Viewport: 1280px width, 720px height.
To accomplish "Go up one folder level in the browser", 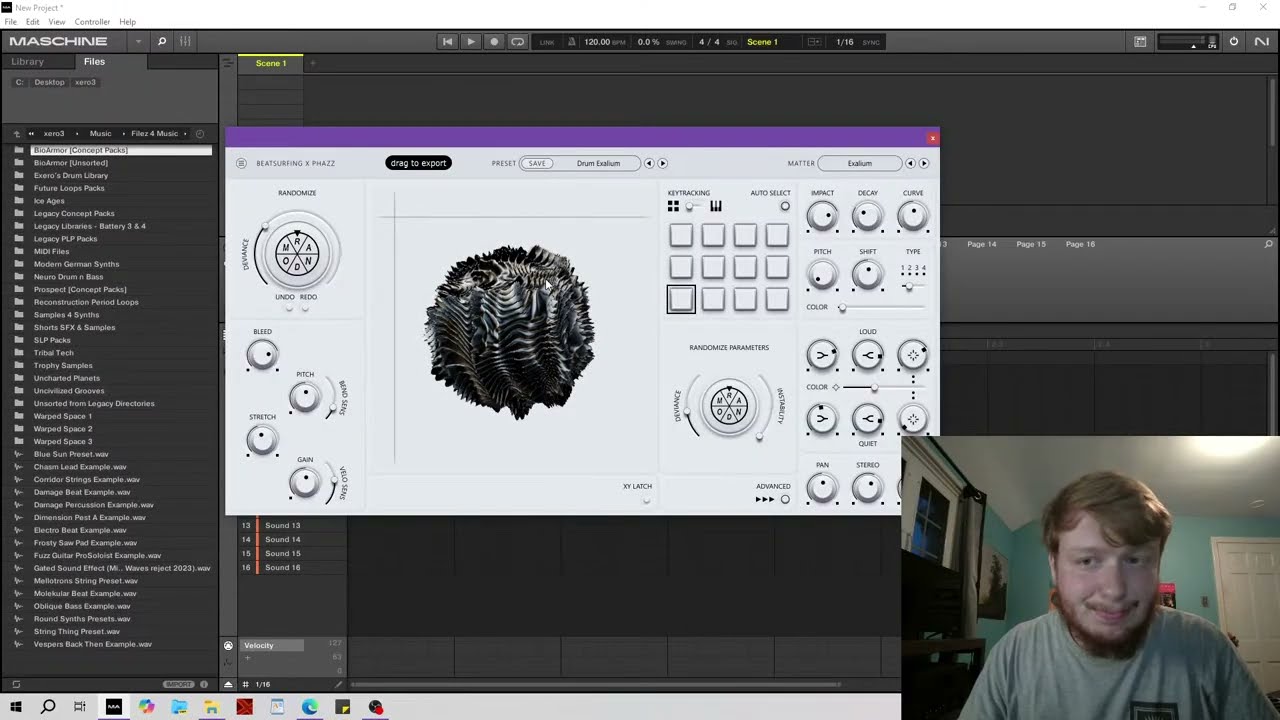I will coord(16,133).
